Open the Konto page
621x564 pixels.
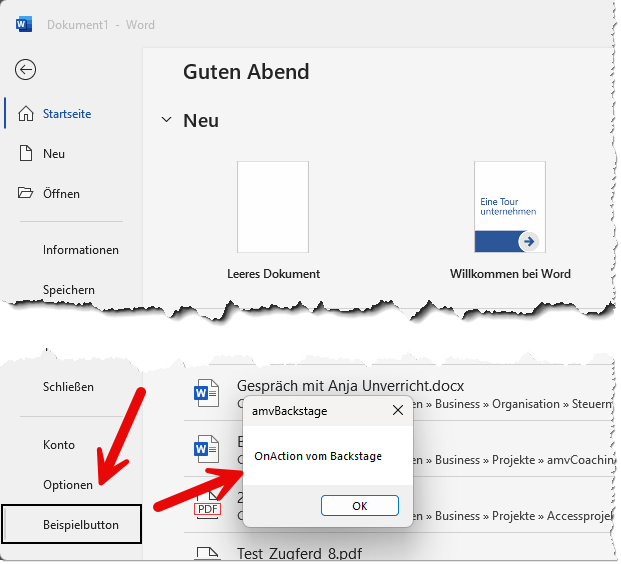(59, 445)
